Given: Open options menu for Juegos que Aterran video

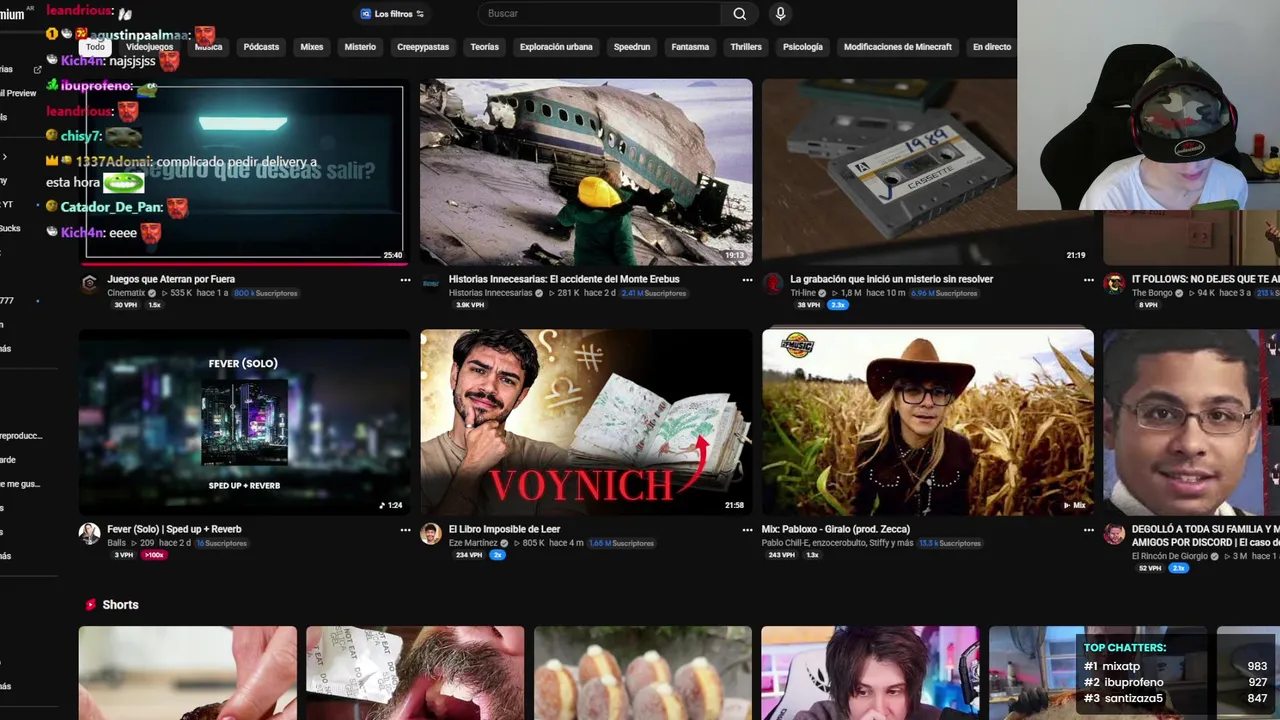Looking at the screenshot, I should pos(405,280).
